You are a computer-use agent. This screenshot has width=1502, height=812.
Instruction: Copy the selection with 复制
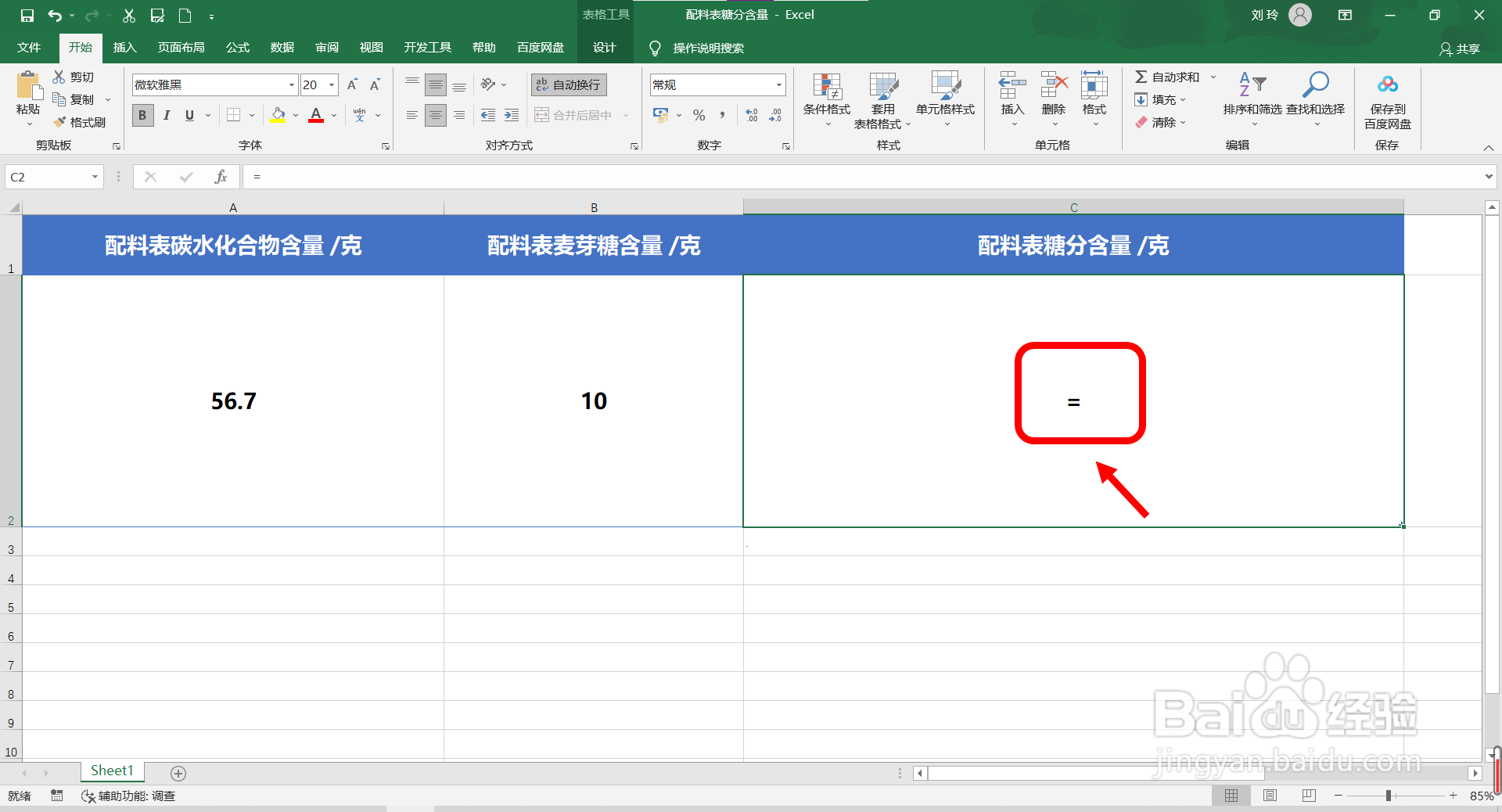(74, 99)
